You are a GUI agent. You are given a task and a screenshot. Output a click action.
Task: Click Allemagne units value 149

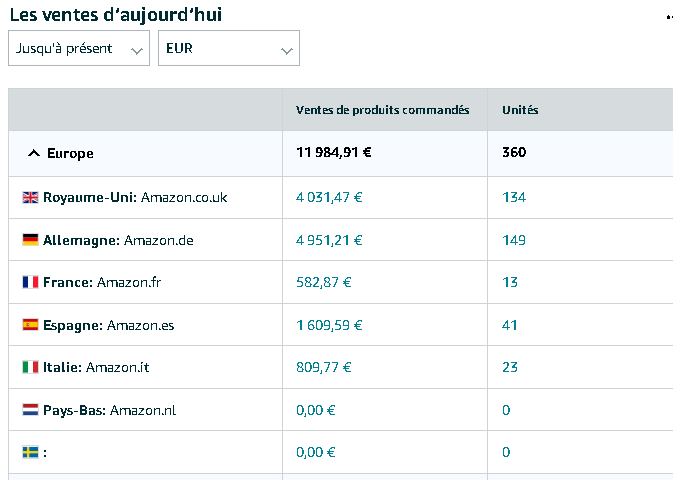[x=514, y=240]
